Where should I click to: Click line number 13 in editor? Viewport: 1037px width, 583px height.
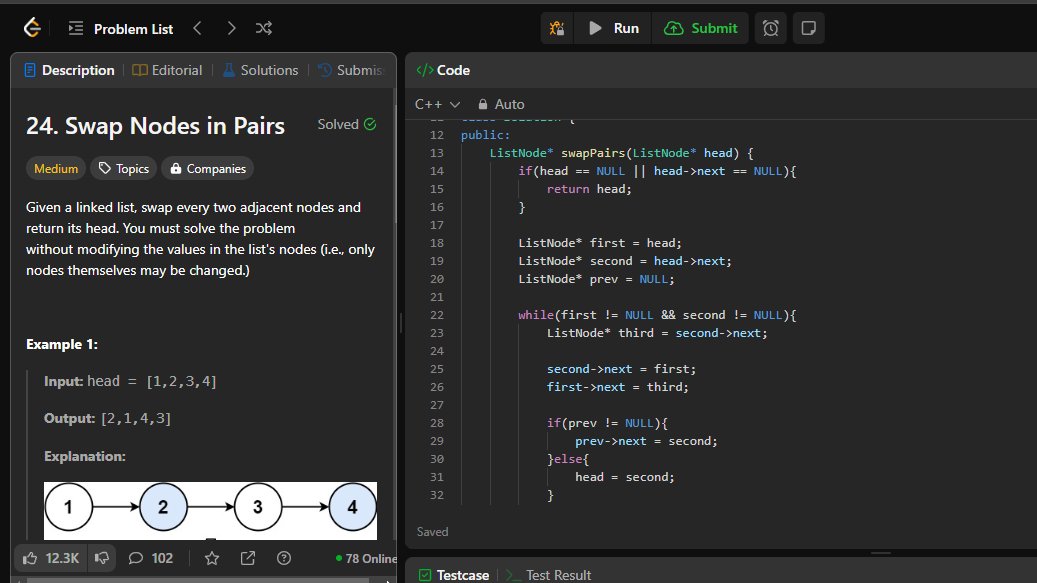(436, 153)
